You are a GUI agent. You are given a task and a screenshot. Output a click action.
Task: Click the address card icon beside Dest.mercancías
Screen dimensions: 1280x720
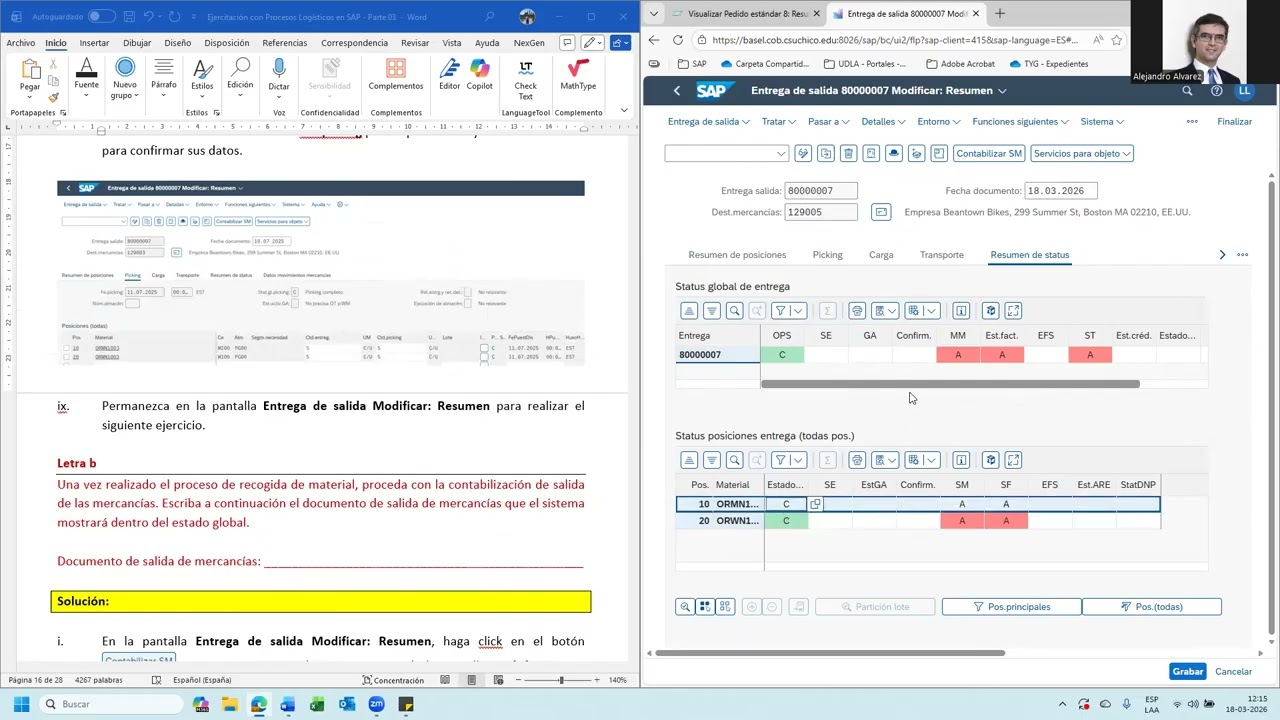point(881,212)
